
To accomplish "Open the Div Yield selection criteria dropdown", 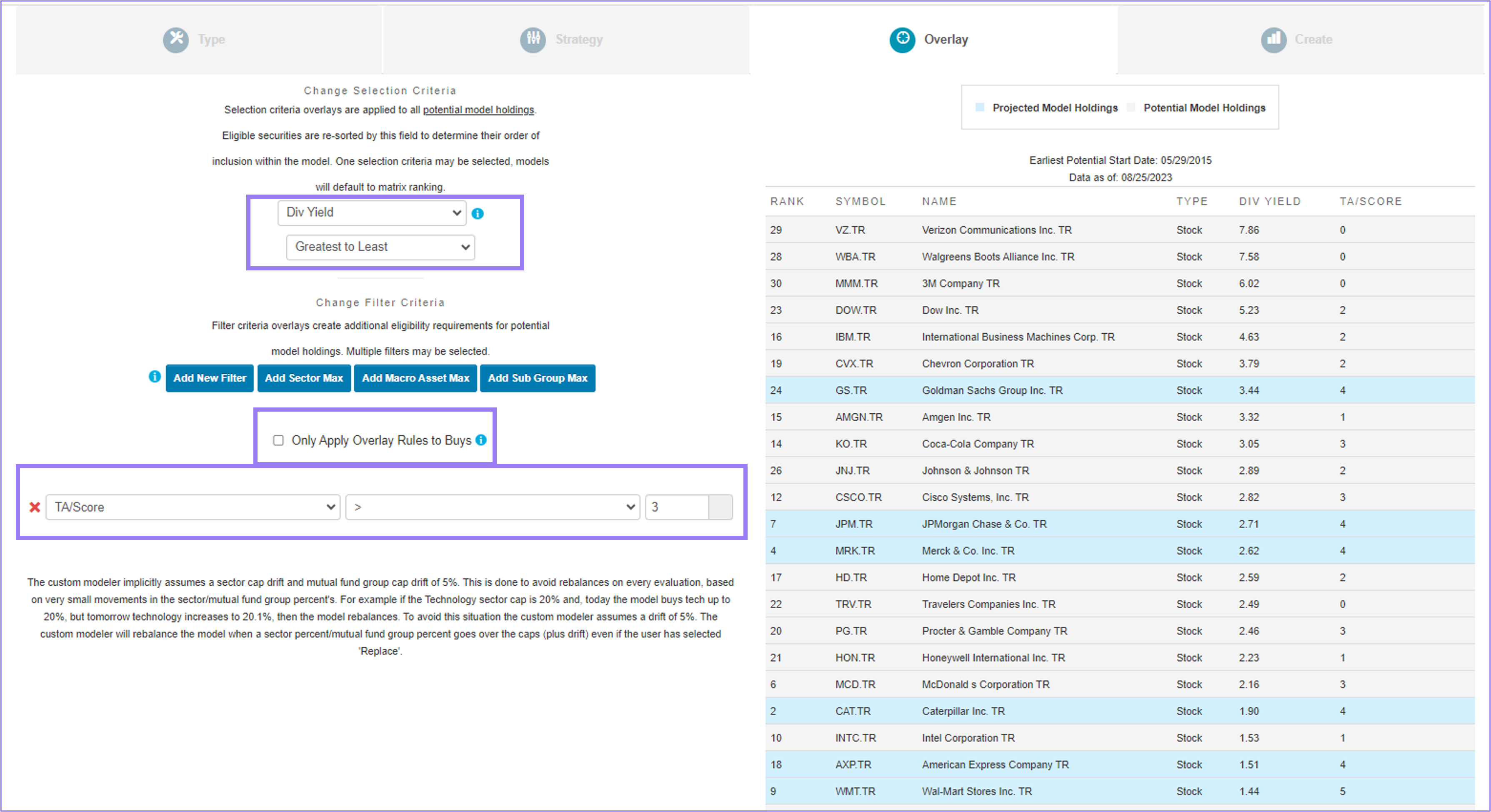I will coord(372,212).
